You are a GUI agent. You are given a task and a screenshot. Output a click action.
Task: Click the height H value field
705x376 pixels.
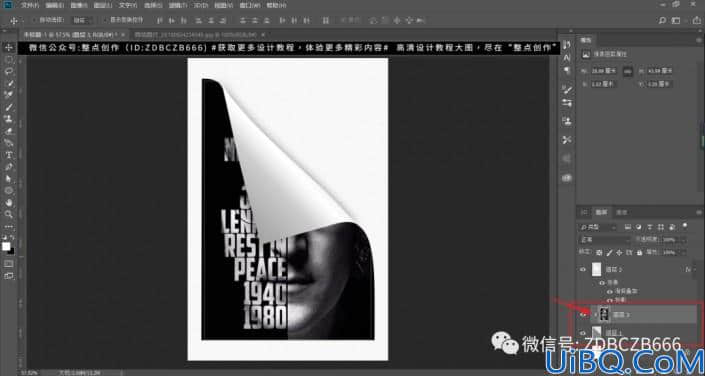pyautogui.click(x=659, y=71)
